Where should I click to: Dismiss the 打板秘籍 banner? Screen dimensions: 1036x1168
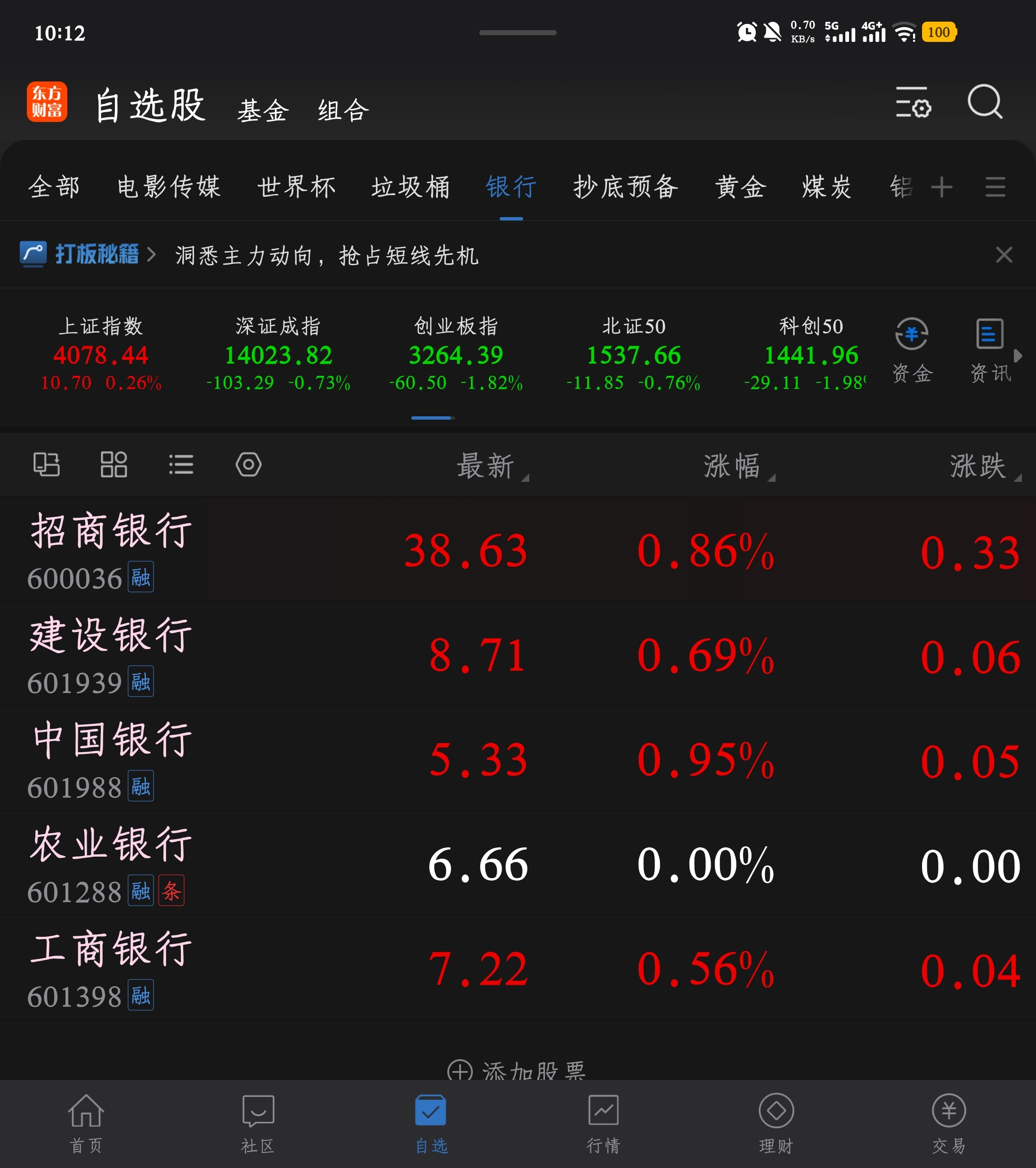(x=1004, y=254)
